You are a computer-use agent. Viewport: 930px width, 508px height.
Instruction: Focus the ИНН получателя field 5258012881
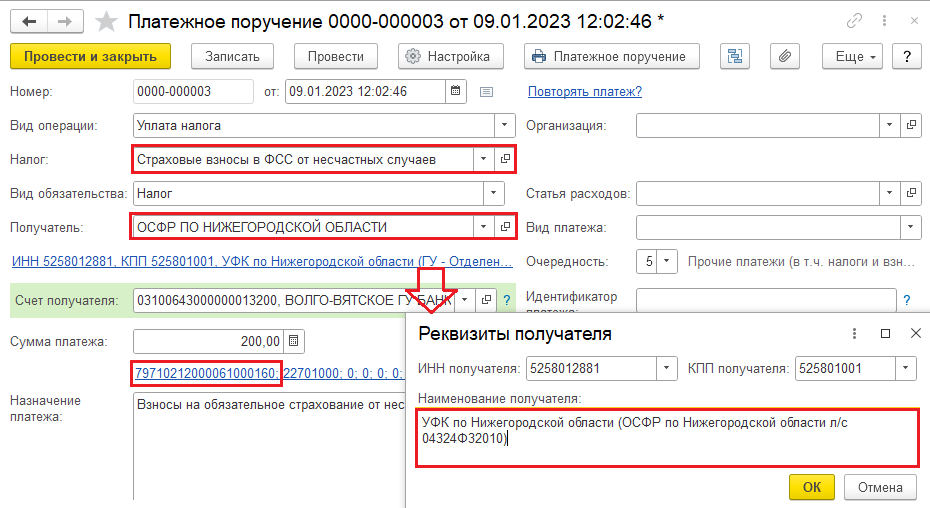click(x=591, y=368)
